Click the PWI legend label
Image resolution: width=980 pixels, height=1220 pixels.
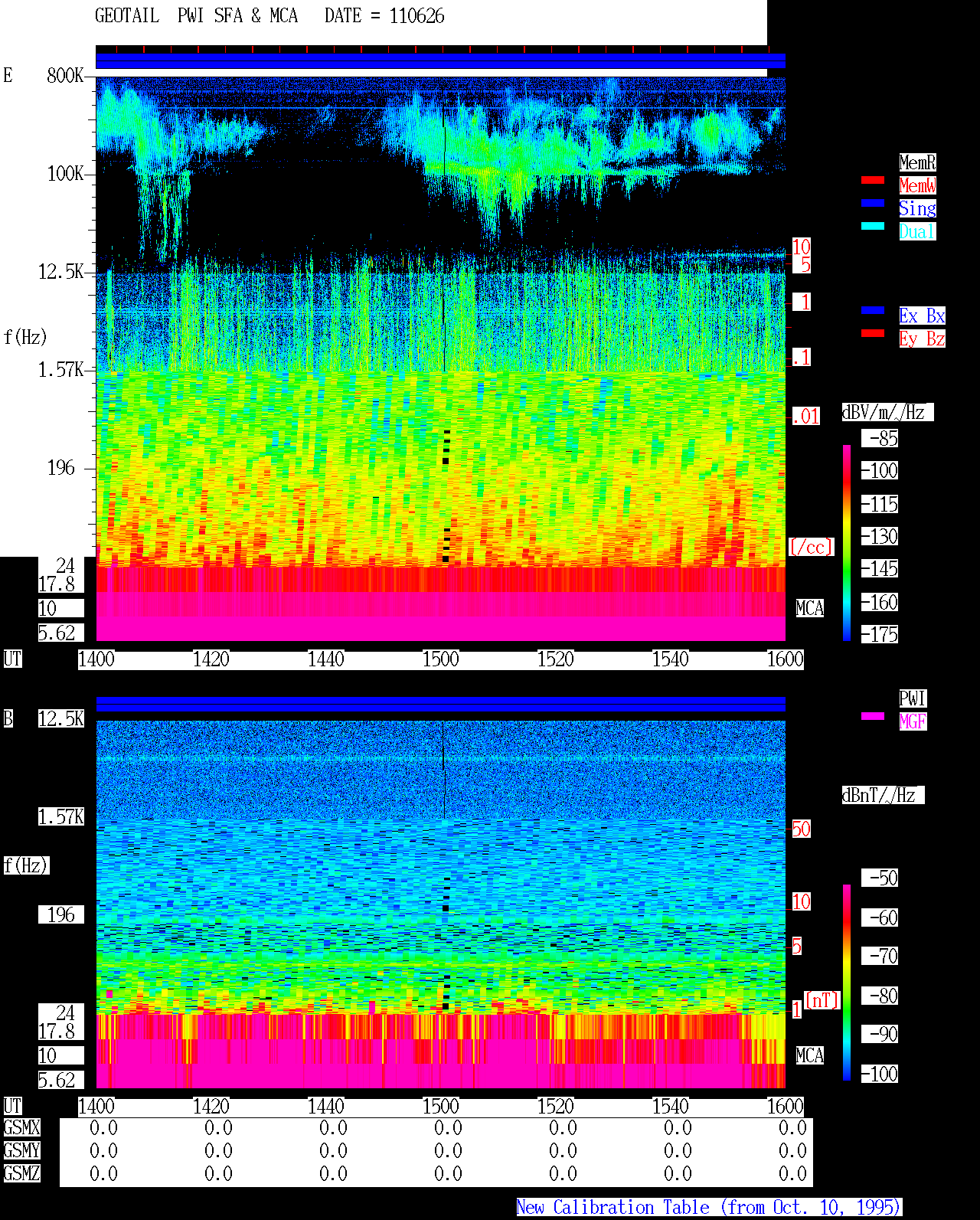[913, 698]
